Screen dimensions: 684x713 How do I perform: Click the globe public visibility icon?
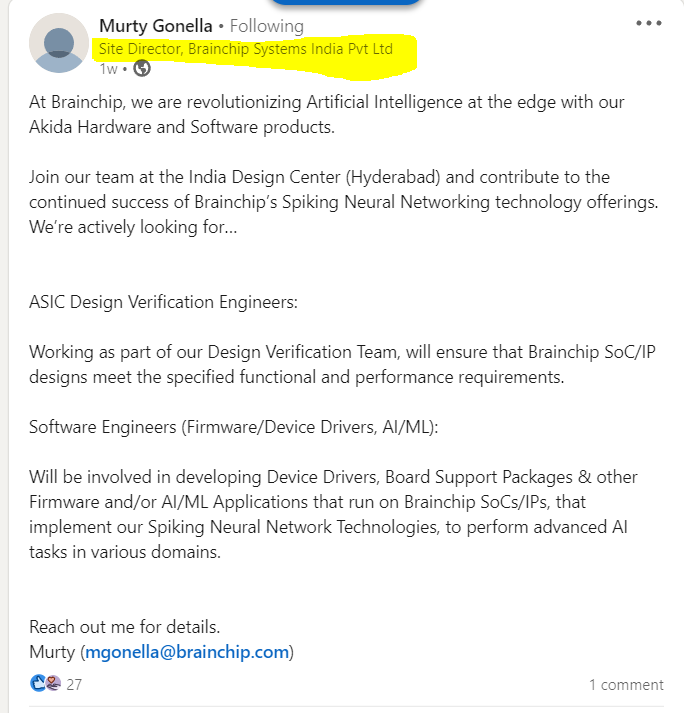click(x=142, y=69)
